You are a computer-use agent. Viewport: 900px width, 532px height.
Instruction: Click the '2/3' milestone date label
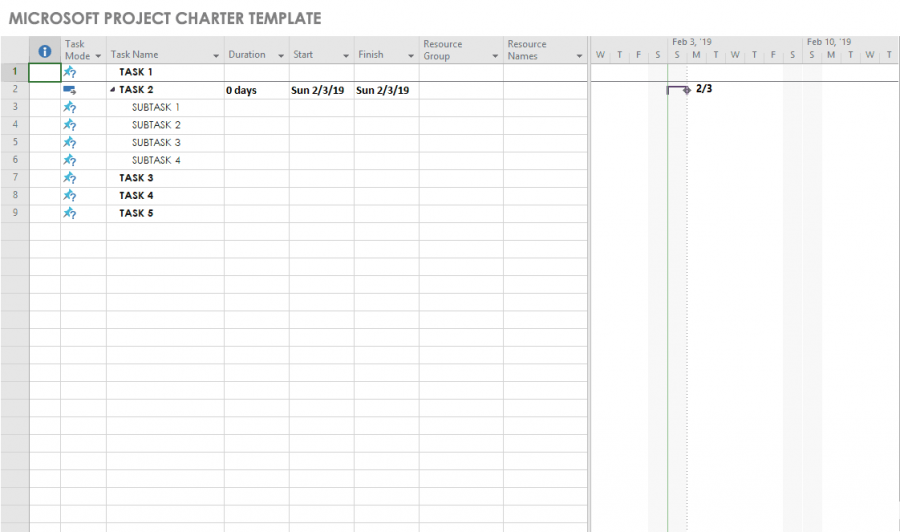click(704, 89)
